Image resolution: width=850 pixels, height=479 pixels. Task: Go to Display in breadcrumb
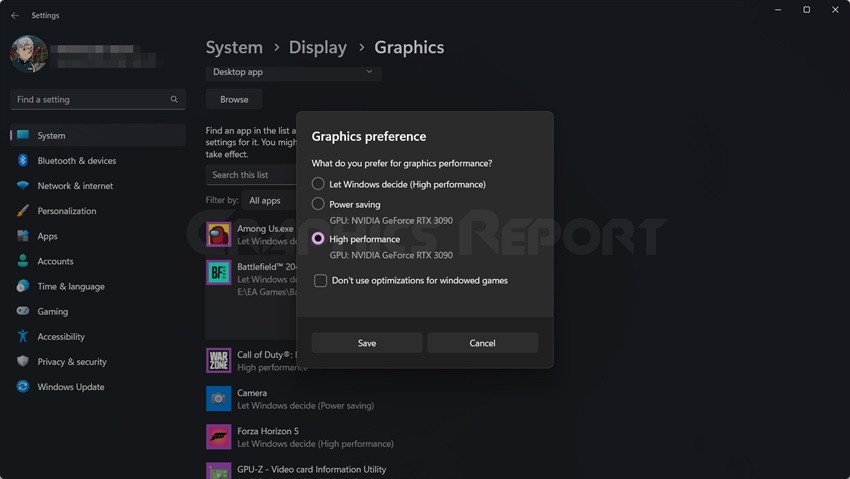click(318, 47)
